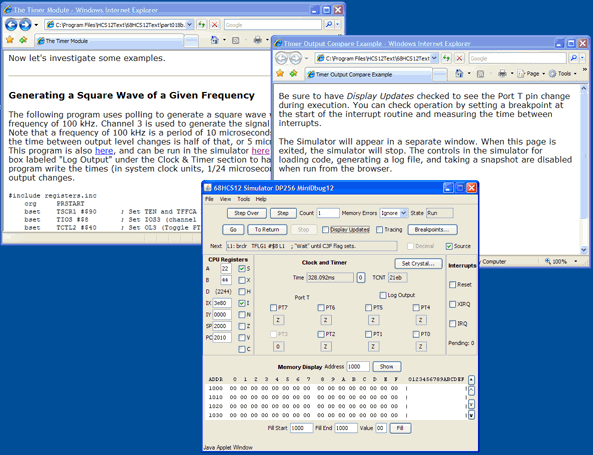Screen dimensions: 593x455
Task: Click scroll-down arrow in Output Compare page scrollbar
Action: [584, 250]
